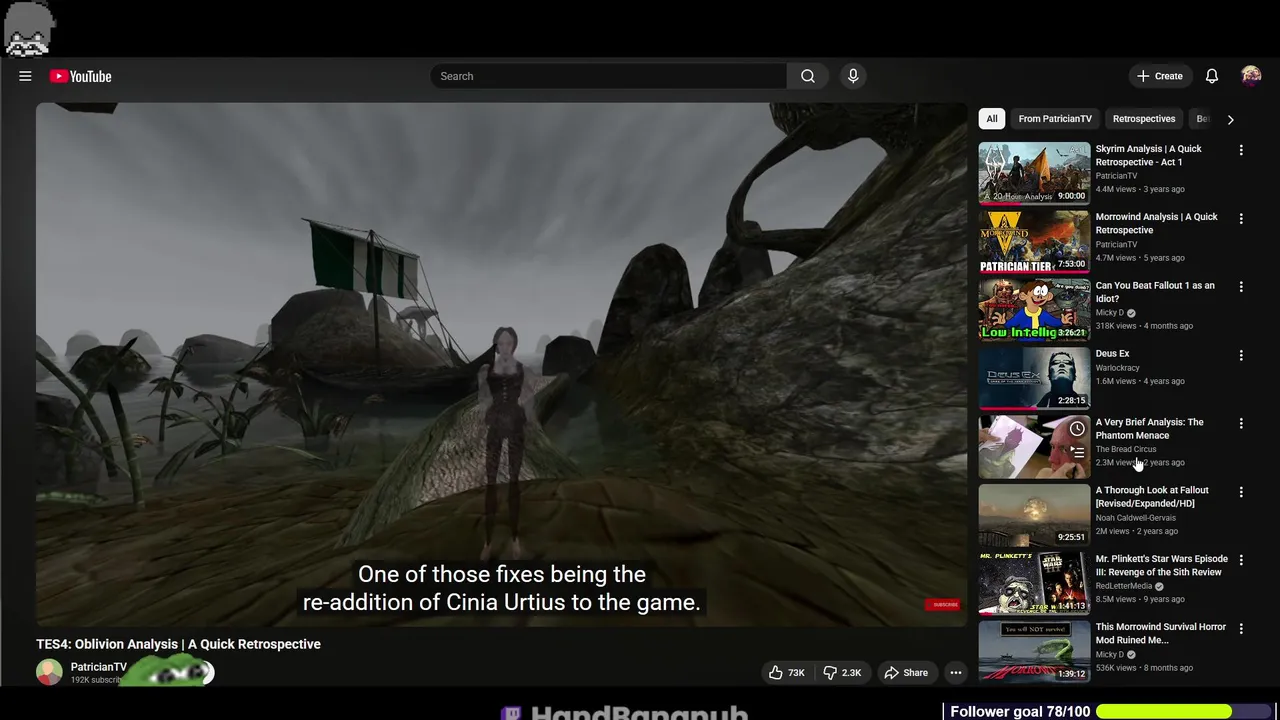
Task: Visit Noah Caldwell-Gervais channel name
Action: [1135, 518]
